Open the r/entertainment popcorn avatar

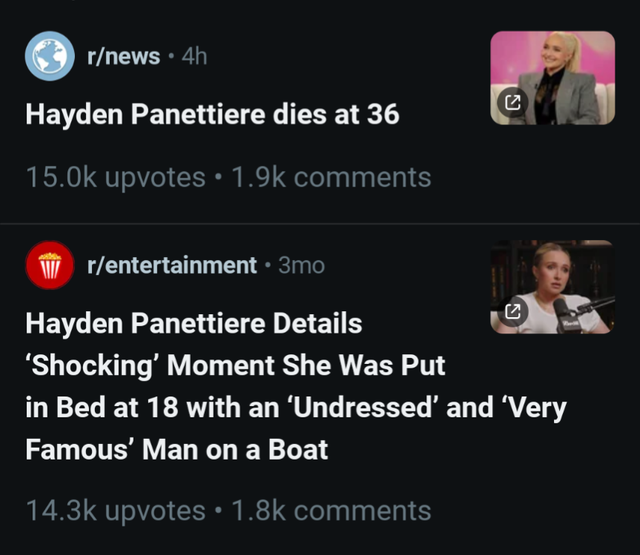coord(50,265)
